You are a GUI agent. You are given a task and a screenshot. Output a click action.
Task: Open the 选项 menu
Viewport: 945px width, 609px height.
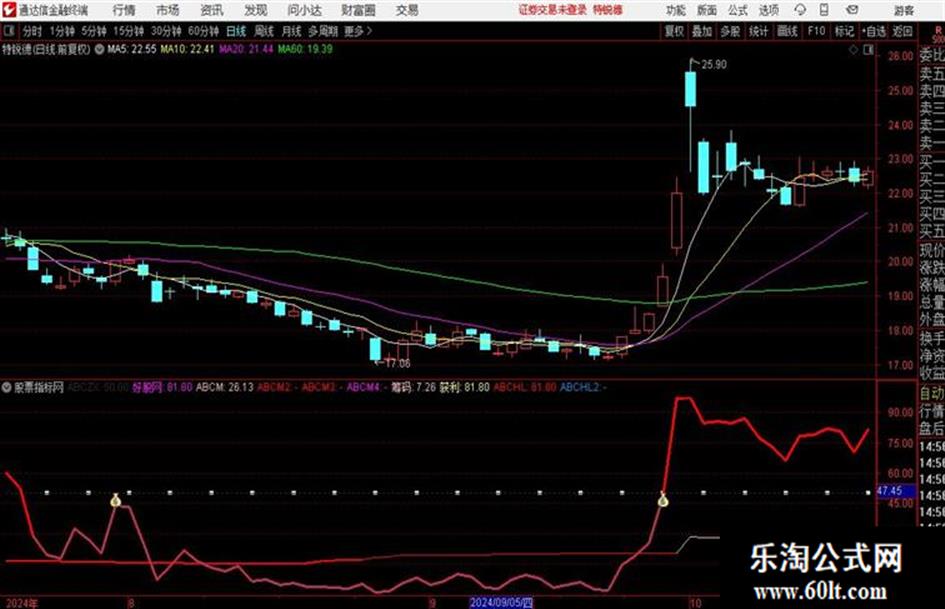[769, 10]
